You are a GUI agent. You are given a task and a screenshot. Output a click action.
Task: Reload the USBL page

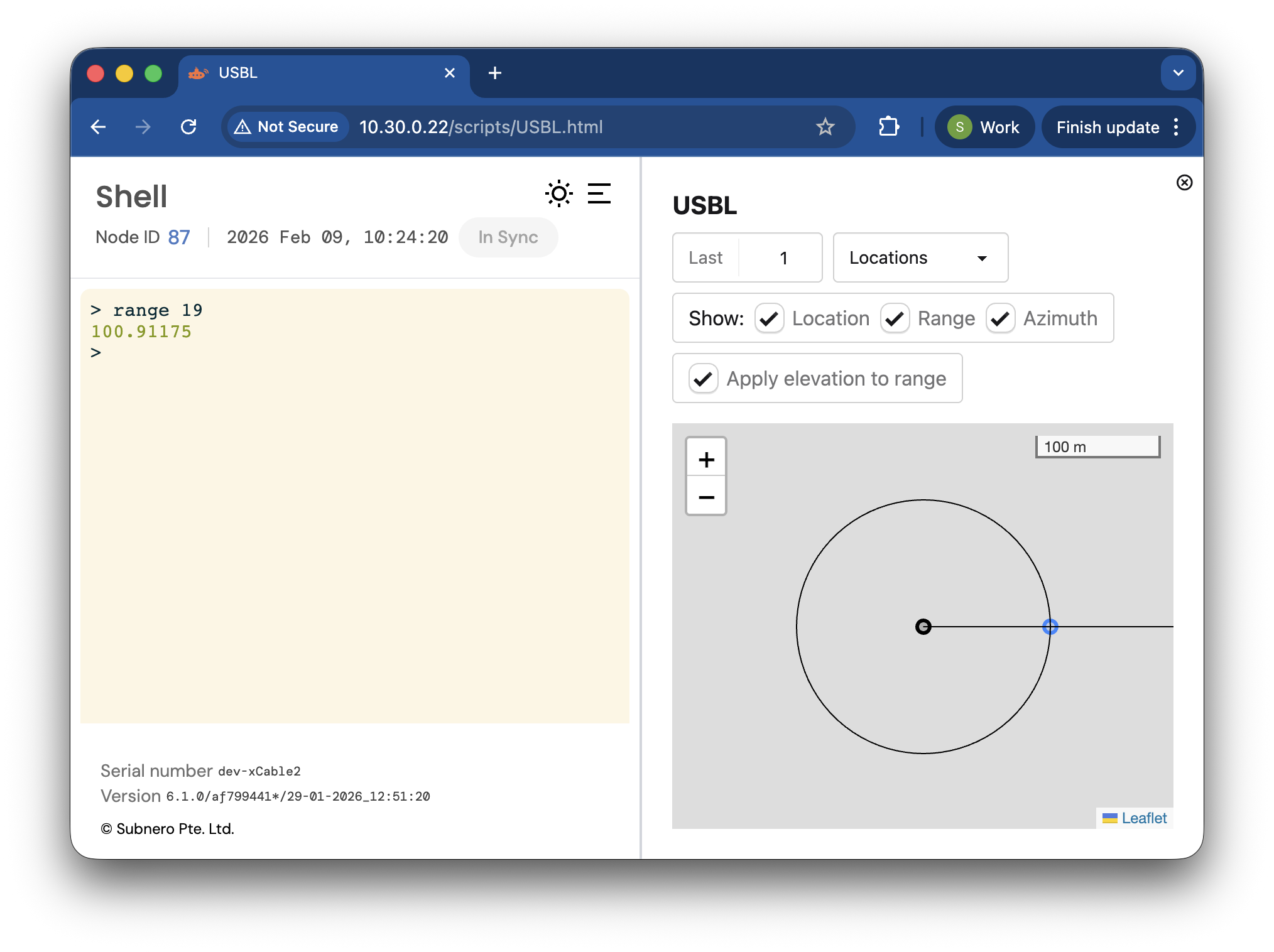(x=188, y=127)
